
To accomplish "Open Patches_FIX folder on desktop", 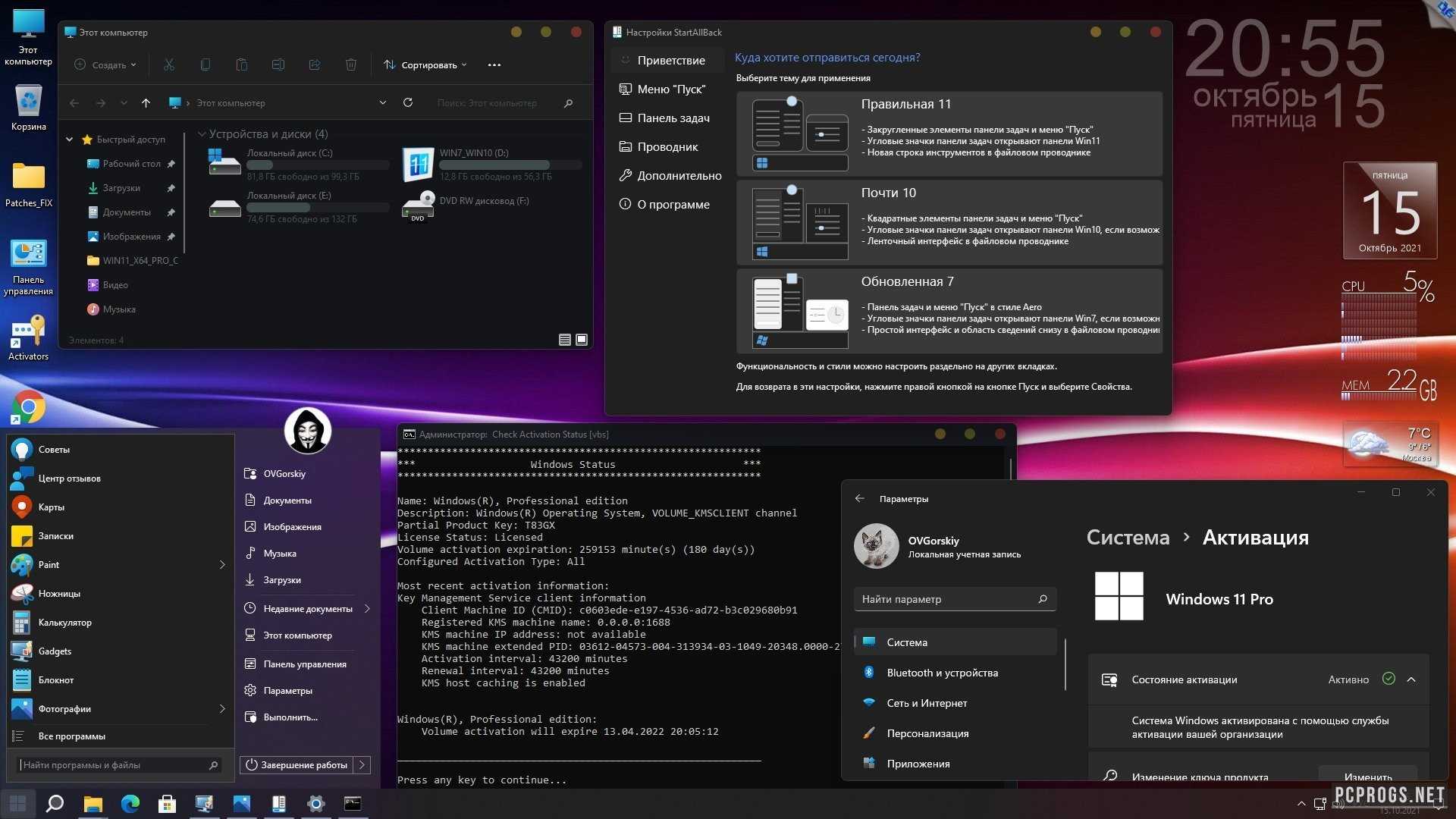I will [x=29, y=184].
